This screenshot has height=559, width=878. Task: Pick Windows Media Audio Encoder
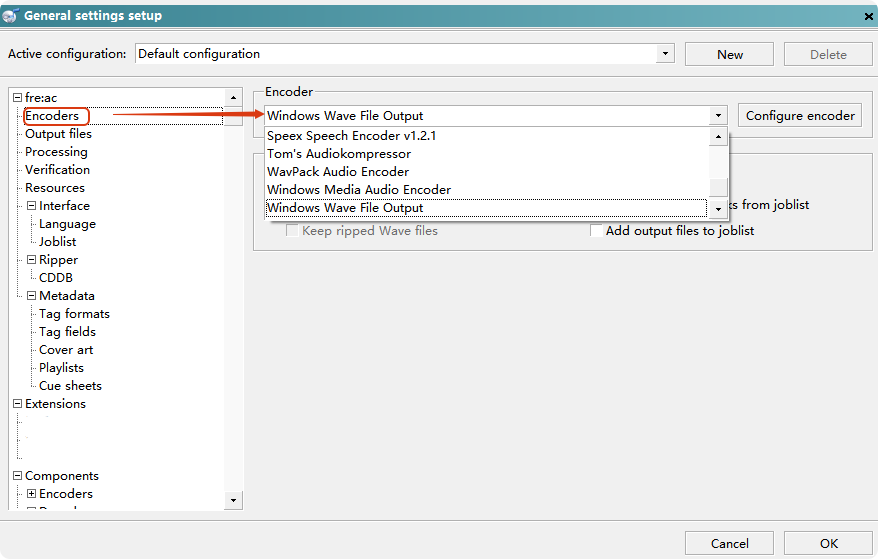(358, 190)
